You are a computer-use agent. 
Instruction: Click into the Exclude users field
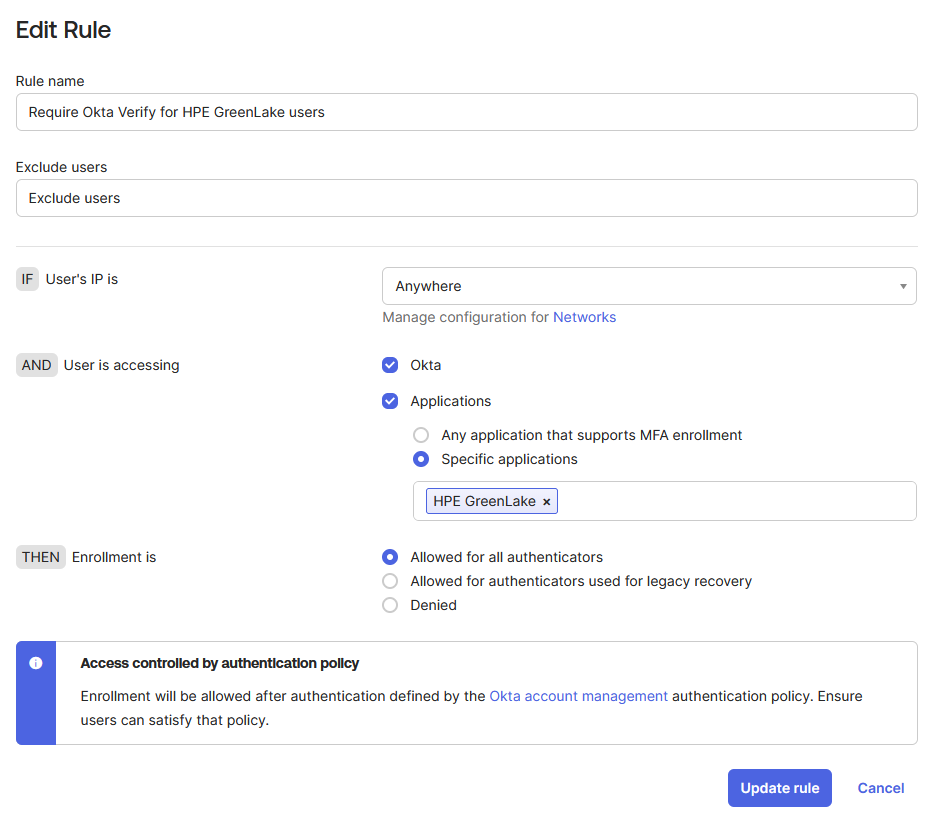click(466, 198)
